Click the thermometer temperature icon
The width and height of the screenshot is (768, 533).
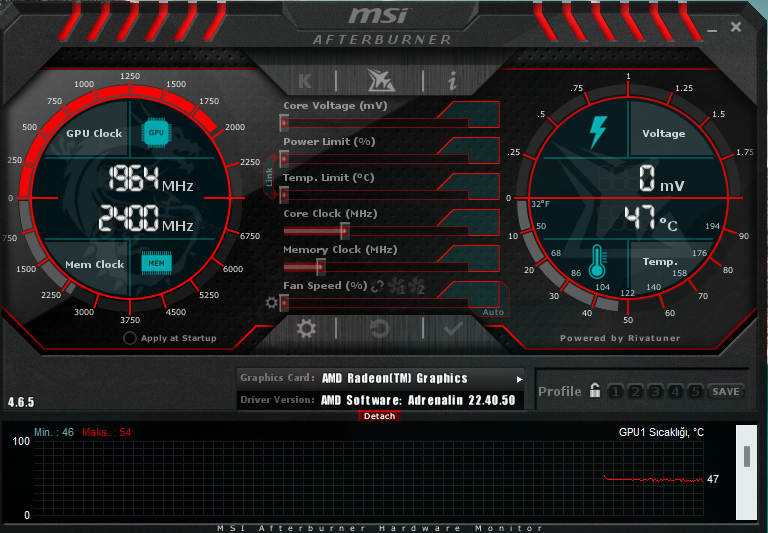(598, 262)
